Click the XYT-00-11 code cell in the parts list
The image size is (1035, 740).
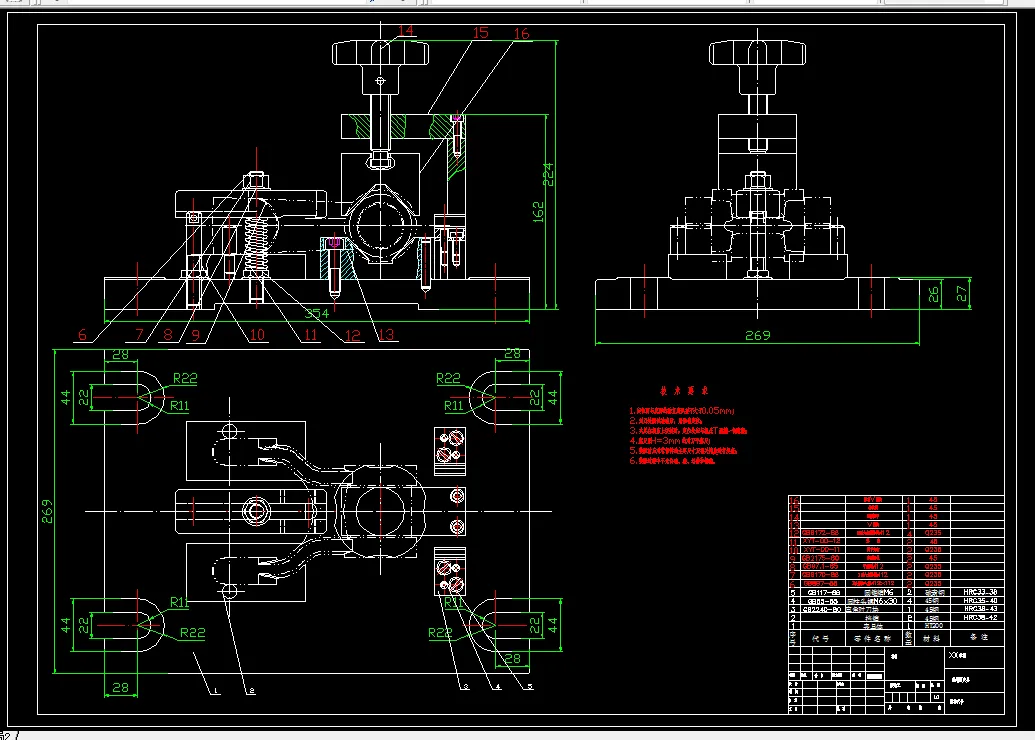pos(822,550)
